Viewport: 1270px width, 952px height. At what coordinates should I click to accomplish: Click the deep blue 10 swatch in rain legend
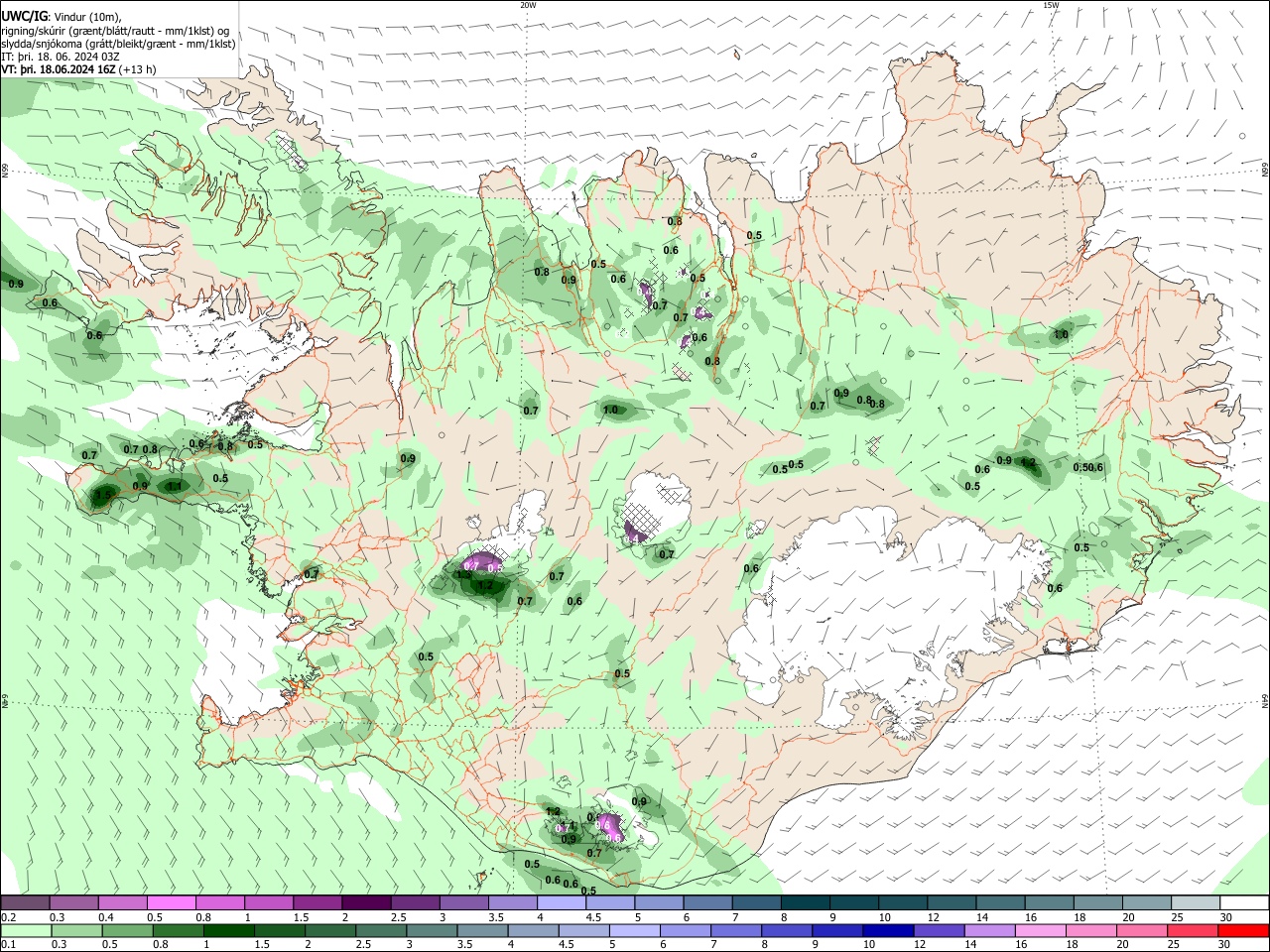tap(887, 931)
